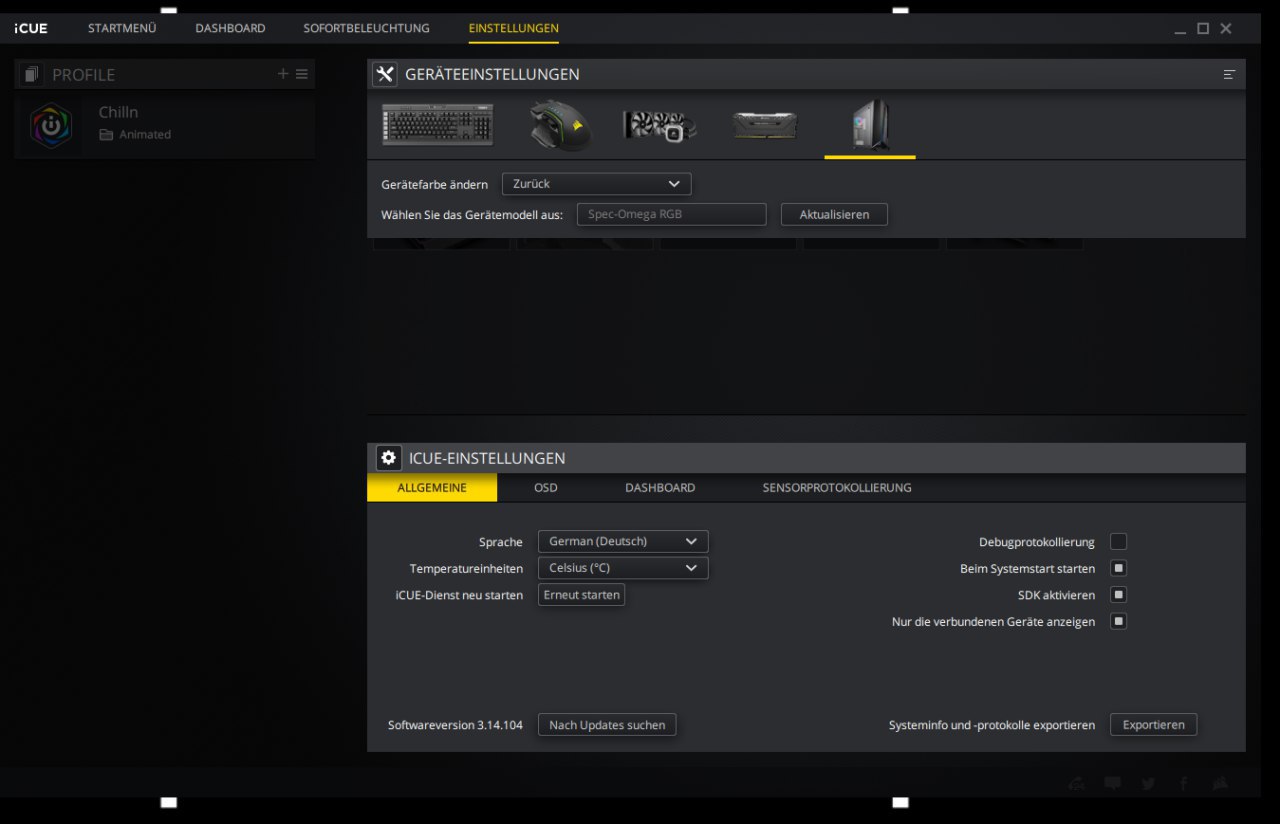Switch to Sofortbeleuchtung
1280x824 pixels.
click(x=367, y=28)
